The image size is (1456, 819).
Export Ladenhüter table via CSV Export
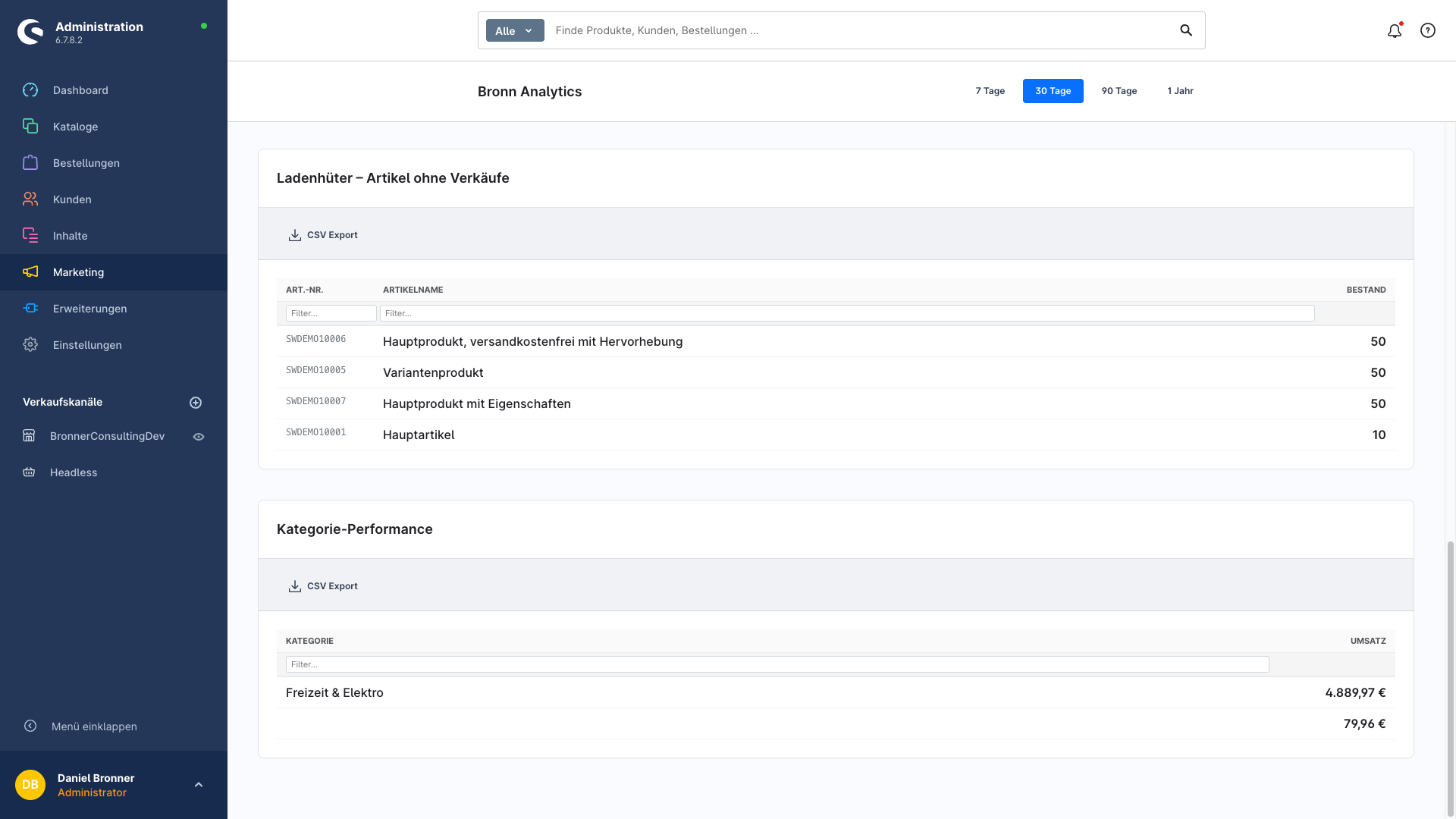pyautogui.click(x=323, y=235)
